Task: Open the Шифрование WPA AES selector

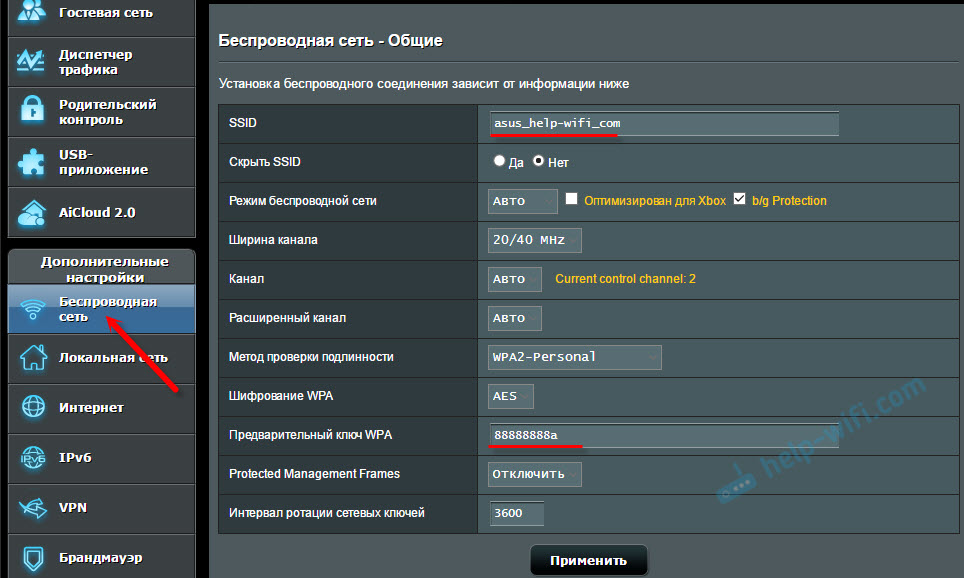Action: click(510, 396)
